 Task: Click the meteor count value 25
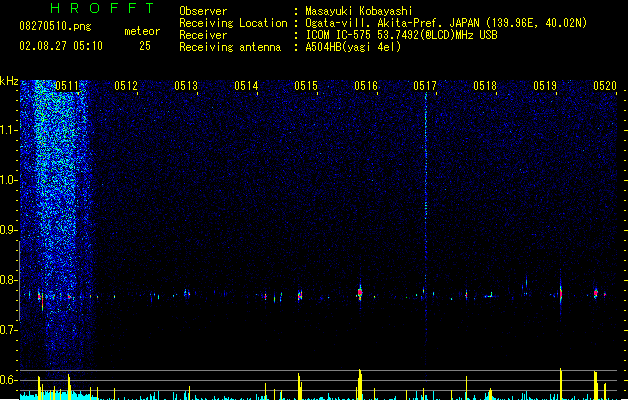(x=145, y=46)
